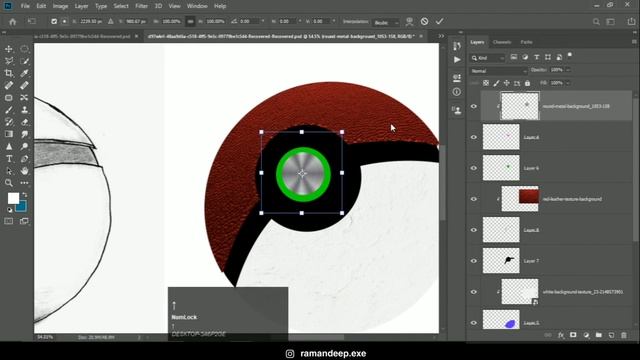The image size is (640, 360).
Task: Toggle link between width and height
Action: [190, 21]
